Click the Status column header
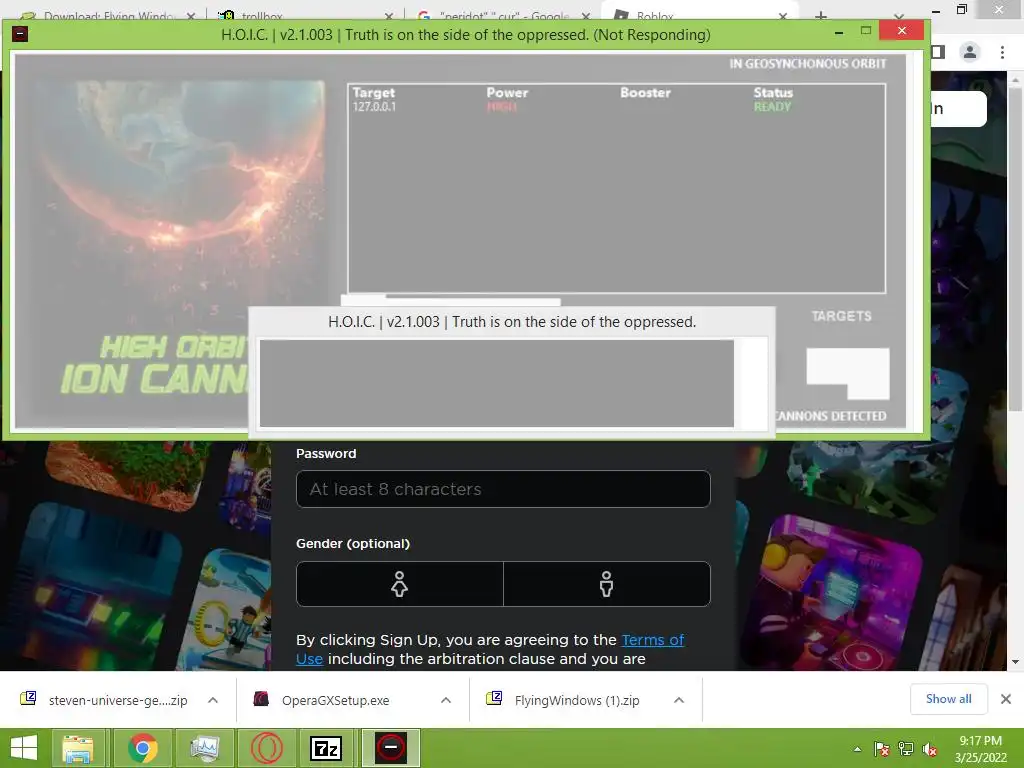 click(773, 93)
